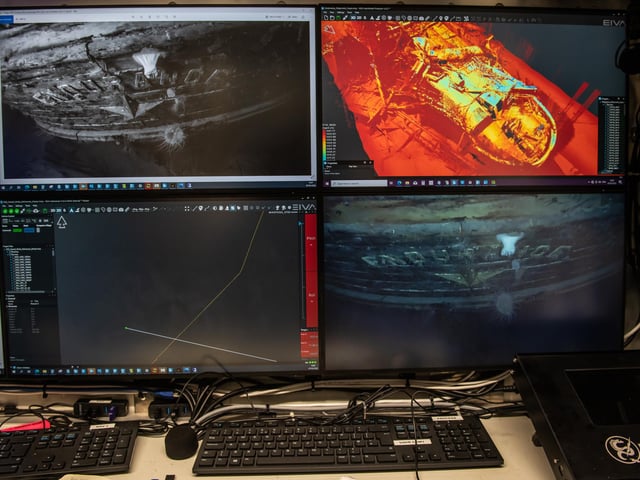
Task: Click shield icon on top-right monitor toolbar
Action: (390, 18)
